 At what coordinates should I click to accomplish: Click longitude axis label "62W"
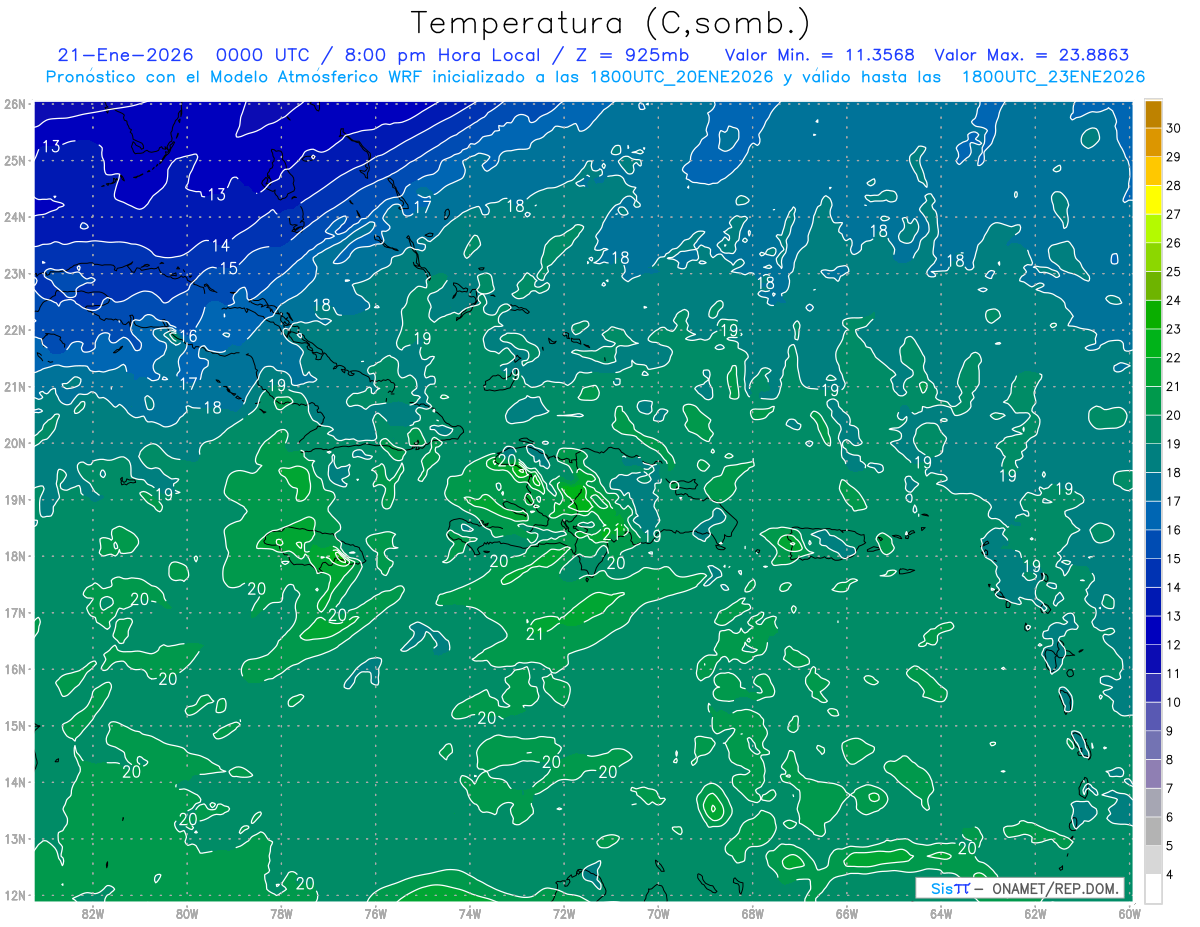click(x=1035, y=913)
